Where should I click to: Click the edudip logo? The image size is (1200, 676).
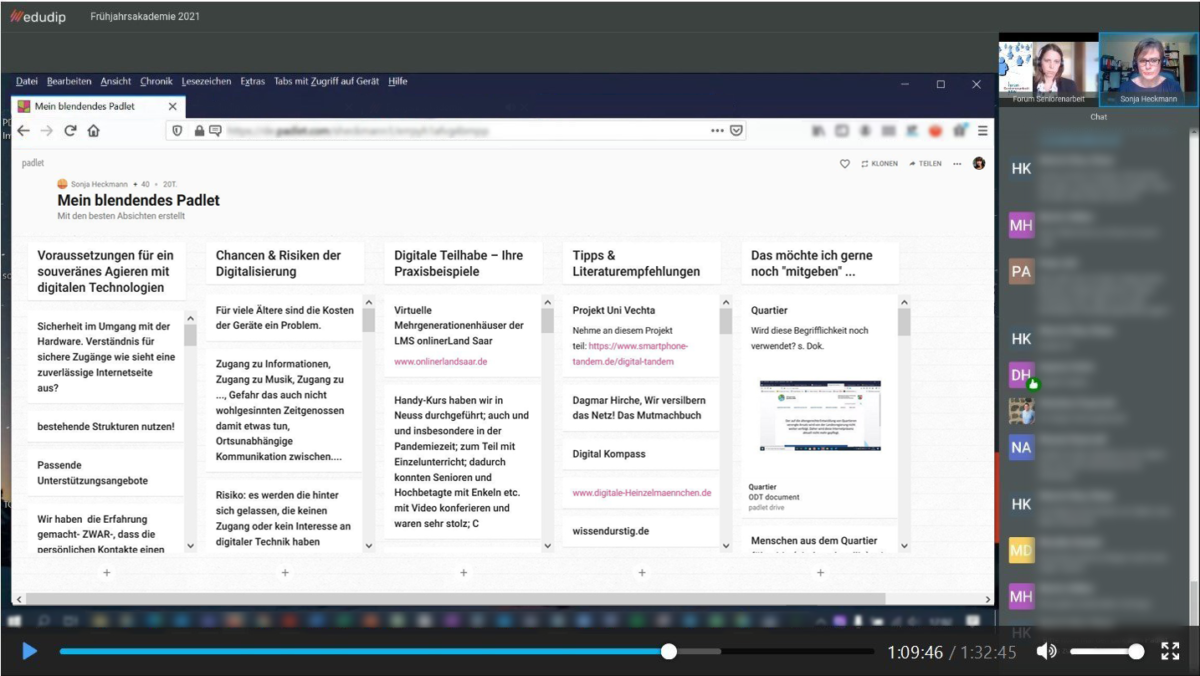(38, 17)
